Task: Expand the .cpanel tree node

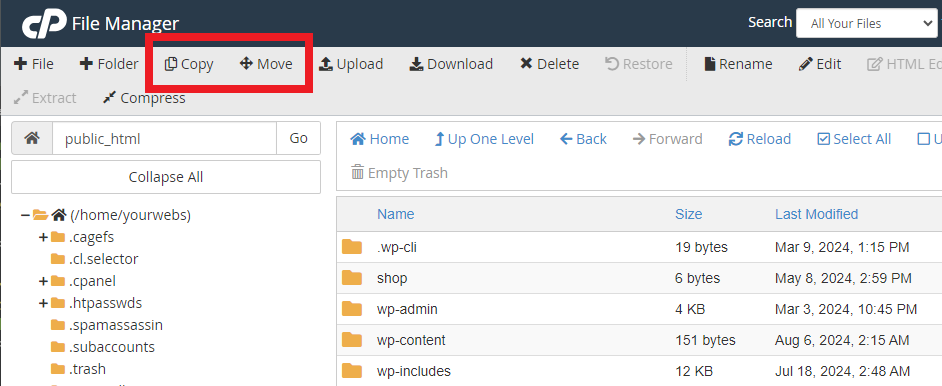Action: pos(43,281)
